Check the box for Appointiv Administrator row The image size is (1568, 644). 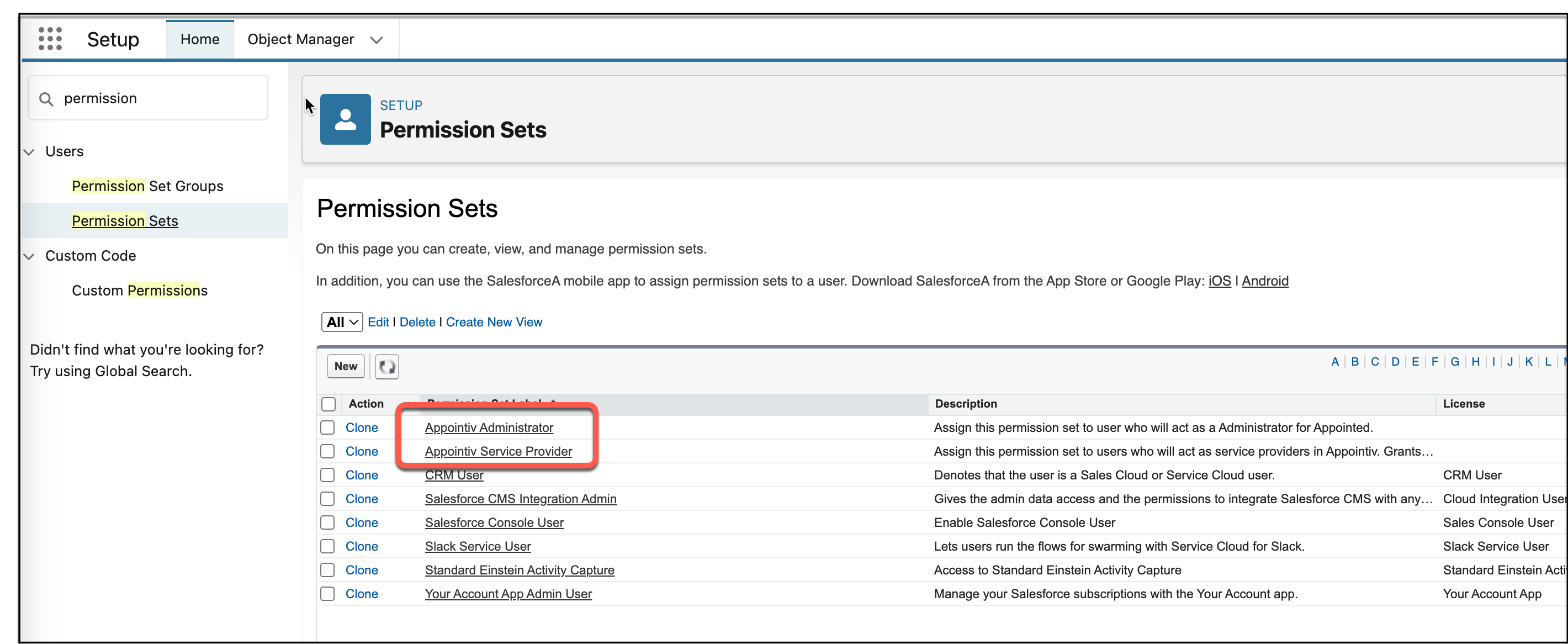click(327, 428)
